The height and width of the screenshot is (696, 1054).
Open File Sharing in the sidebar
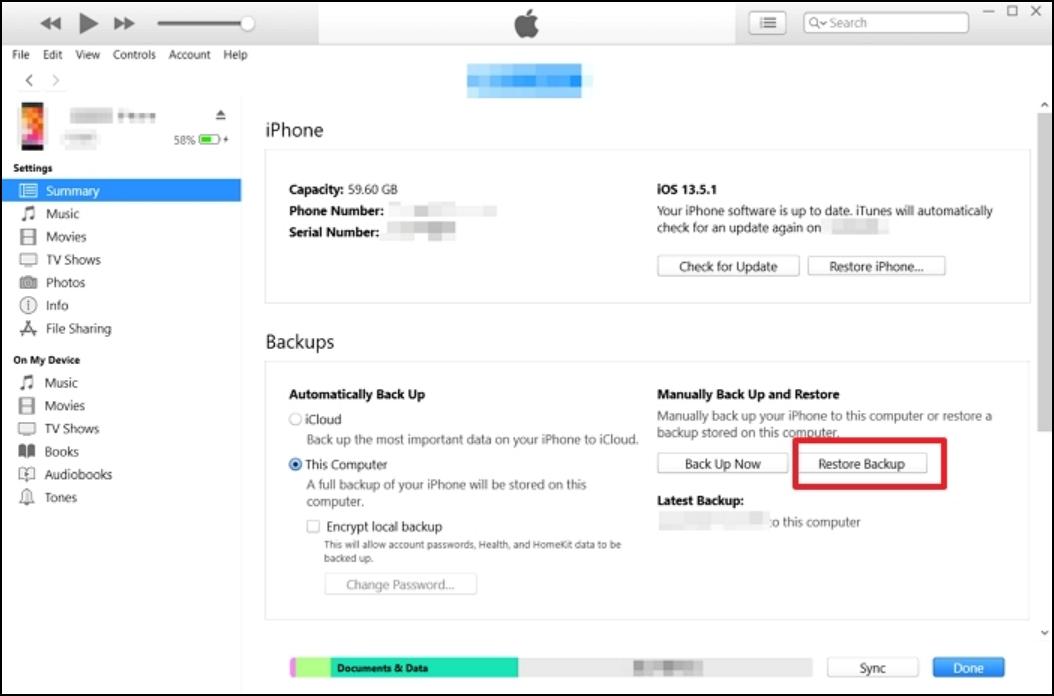coord(78,329)
